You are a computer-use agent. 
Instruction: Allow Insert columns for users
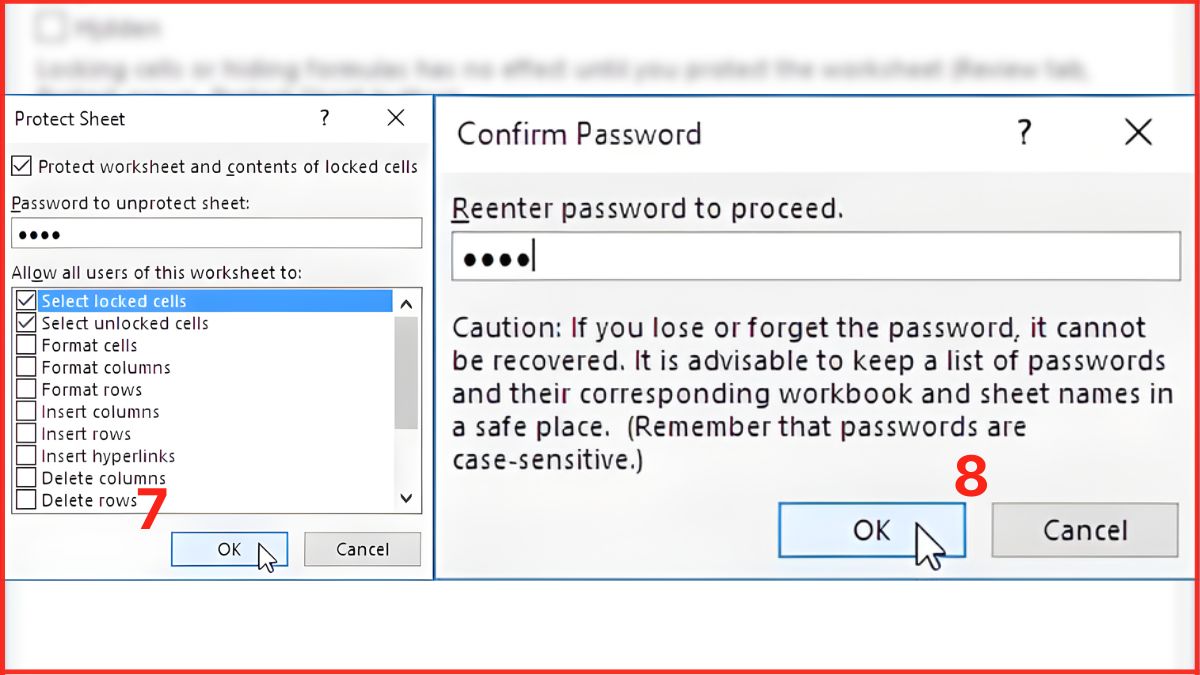click(26, 411)
